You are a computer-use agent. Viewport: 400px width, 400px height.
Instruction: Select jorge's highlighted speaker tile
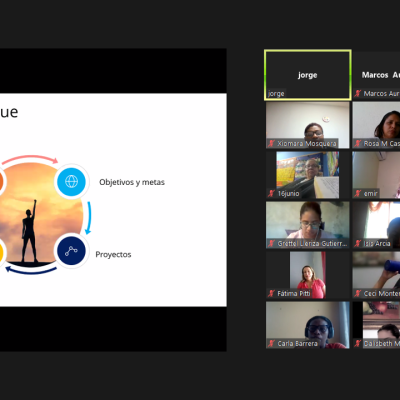point(308,75)
